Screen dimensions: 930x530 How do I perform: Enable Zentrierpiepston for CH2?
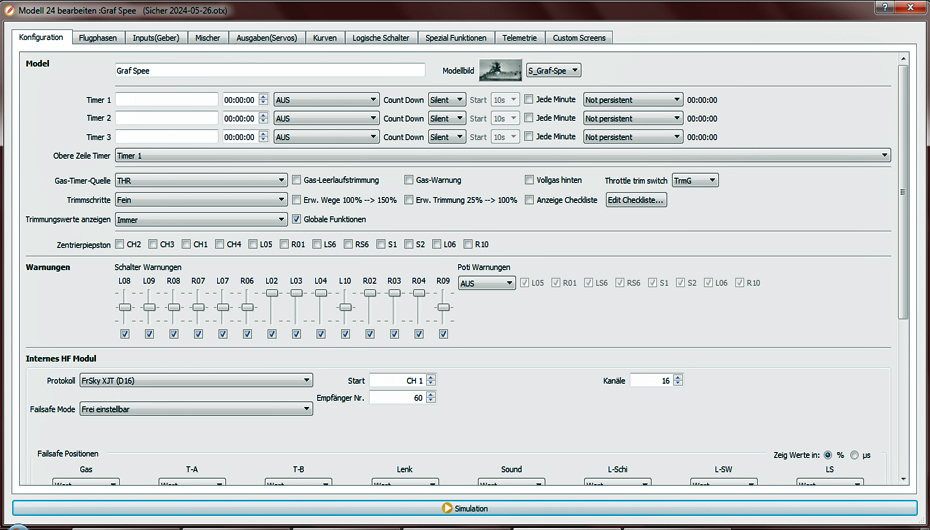pyautogui.click(x=120, y=244)
